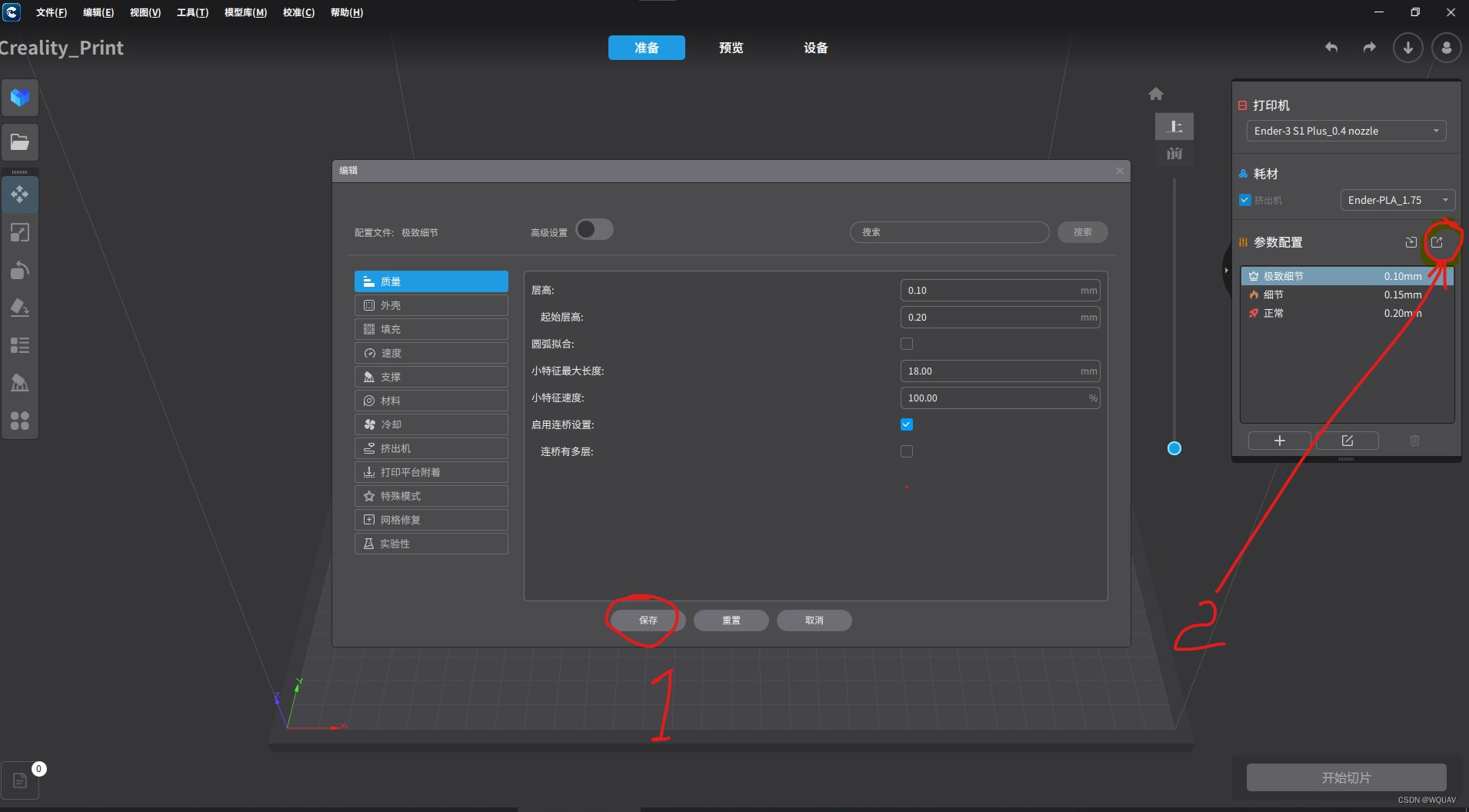This screenshot has width=1469, height=812.
Task: Switch to the 设备 tab
Action: click(x=816, y=48)
